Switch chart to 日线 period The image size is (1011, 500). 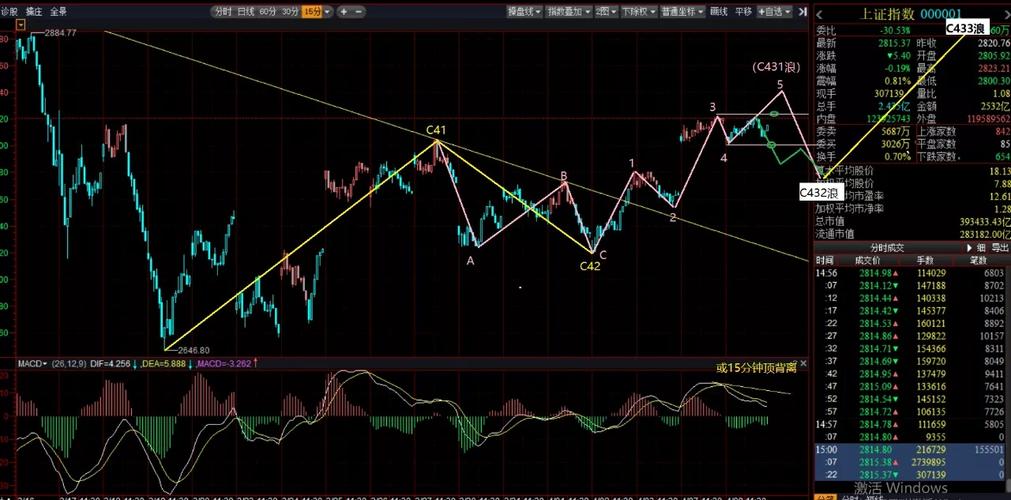[245, 11]
